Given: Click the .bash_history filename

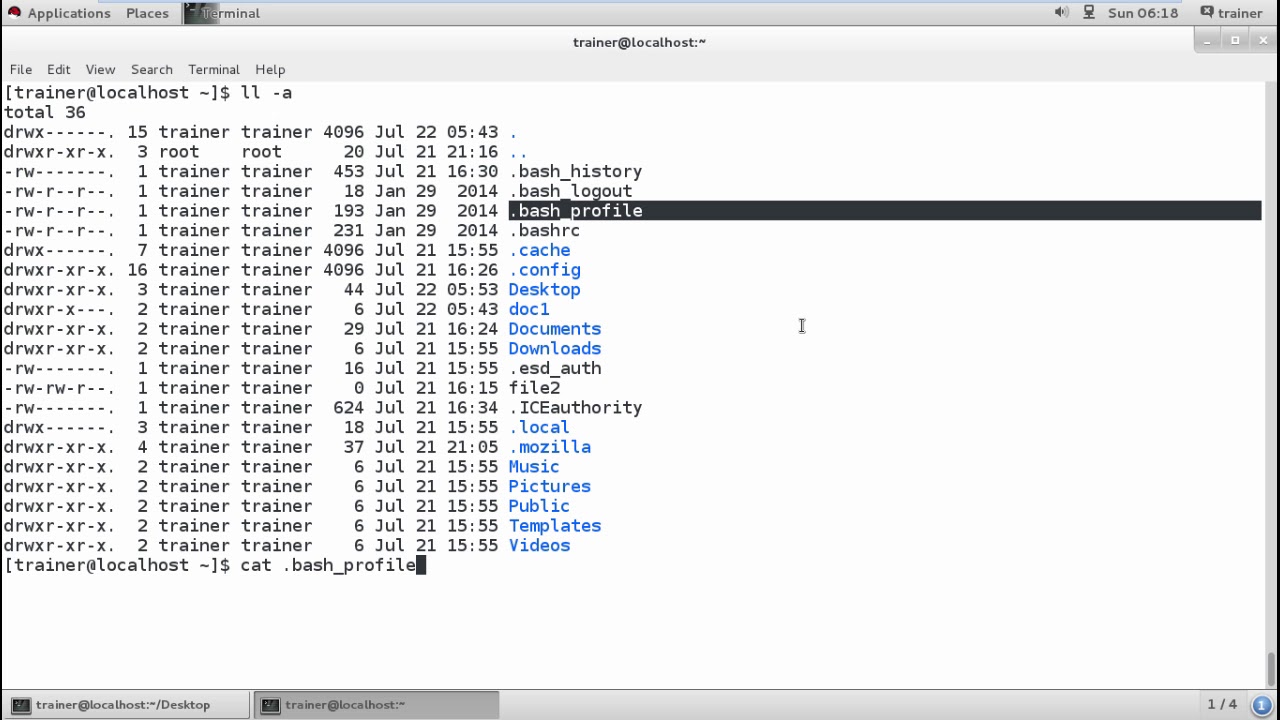Looking at the screenshot, I should [x=576, y=171].
